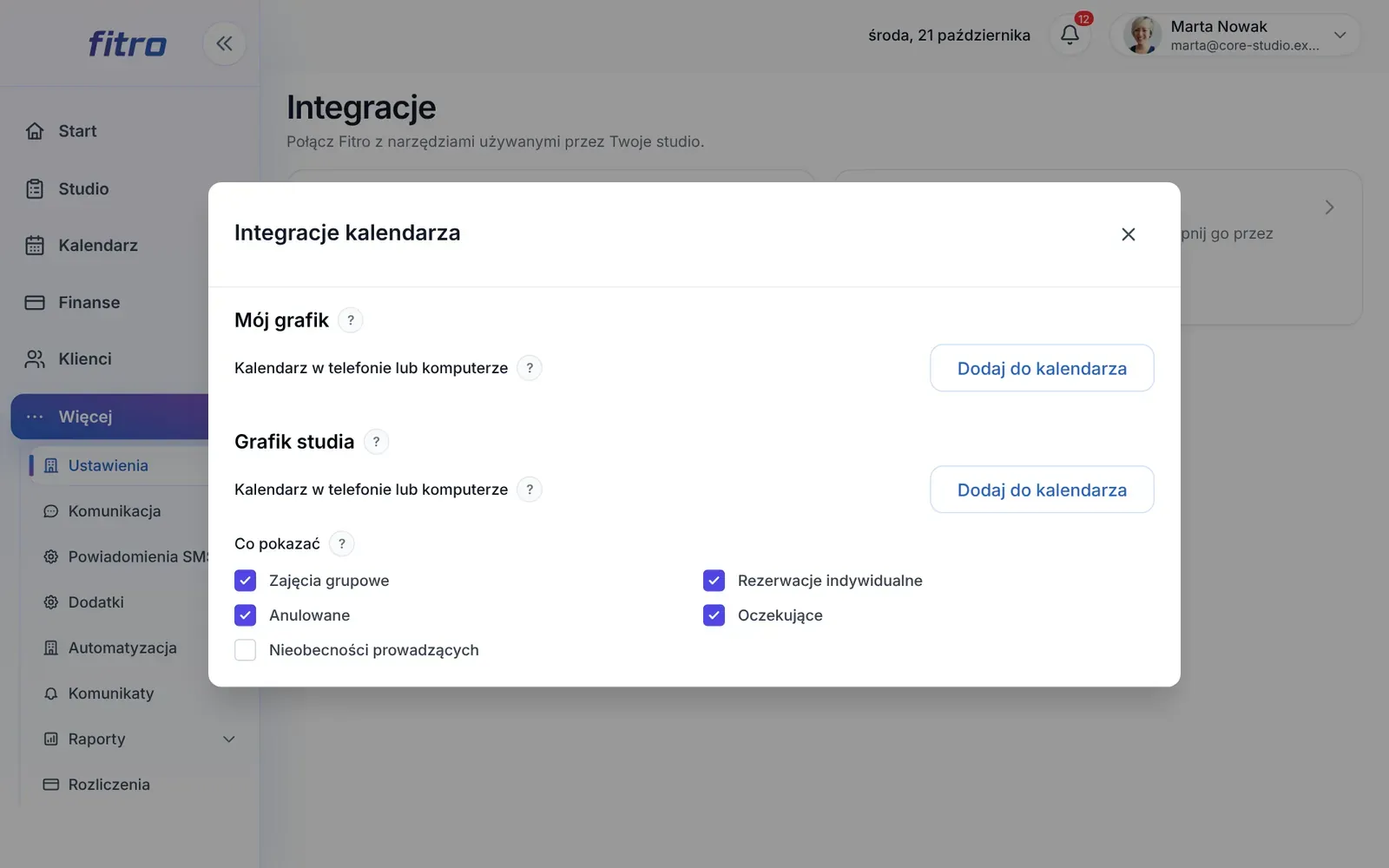Click the fitro logo
Viewport: 1389px width, 868px height.
pyautogui.click(x=127, y=43)
